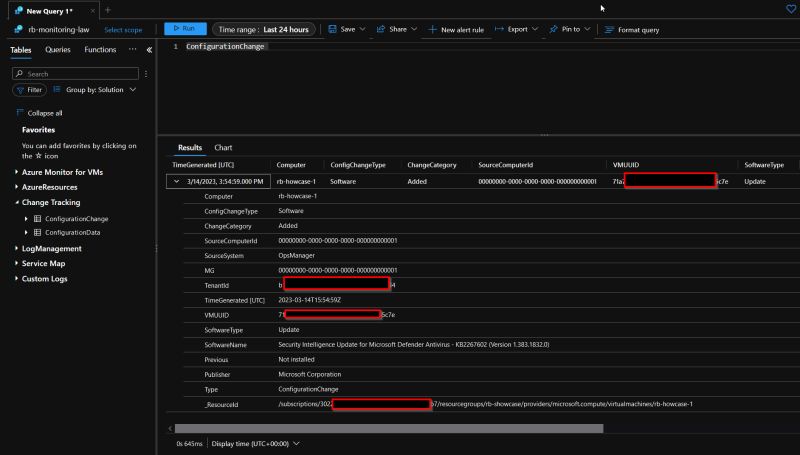Collapse the sidebar with double chevron
The width and height of the screenshot is (800, 455).
(x=149, y=49)
